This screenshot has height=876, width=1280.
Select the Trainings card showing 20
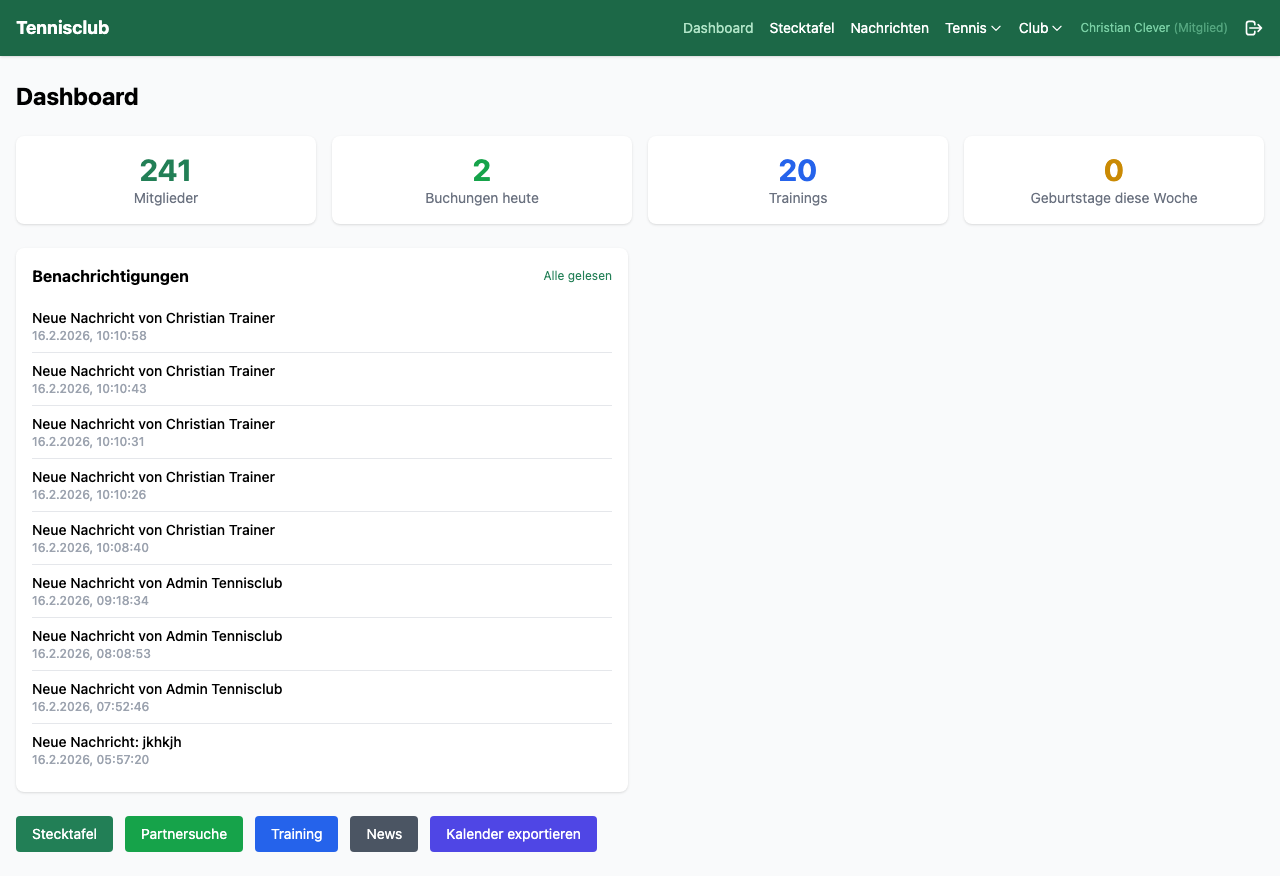[x=797, y=180]
